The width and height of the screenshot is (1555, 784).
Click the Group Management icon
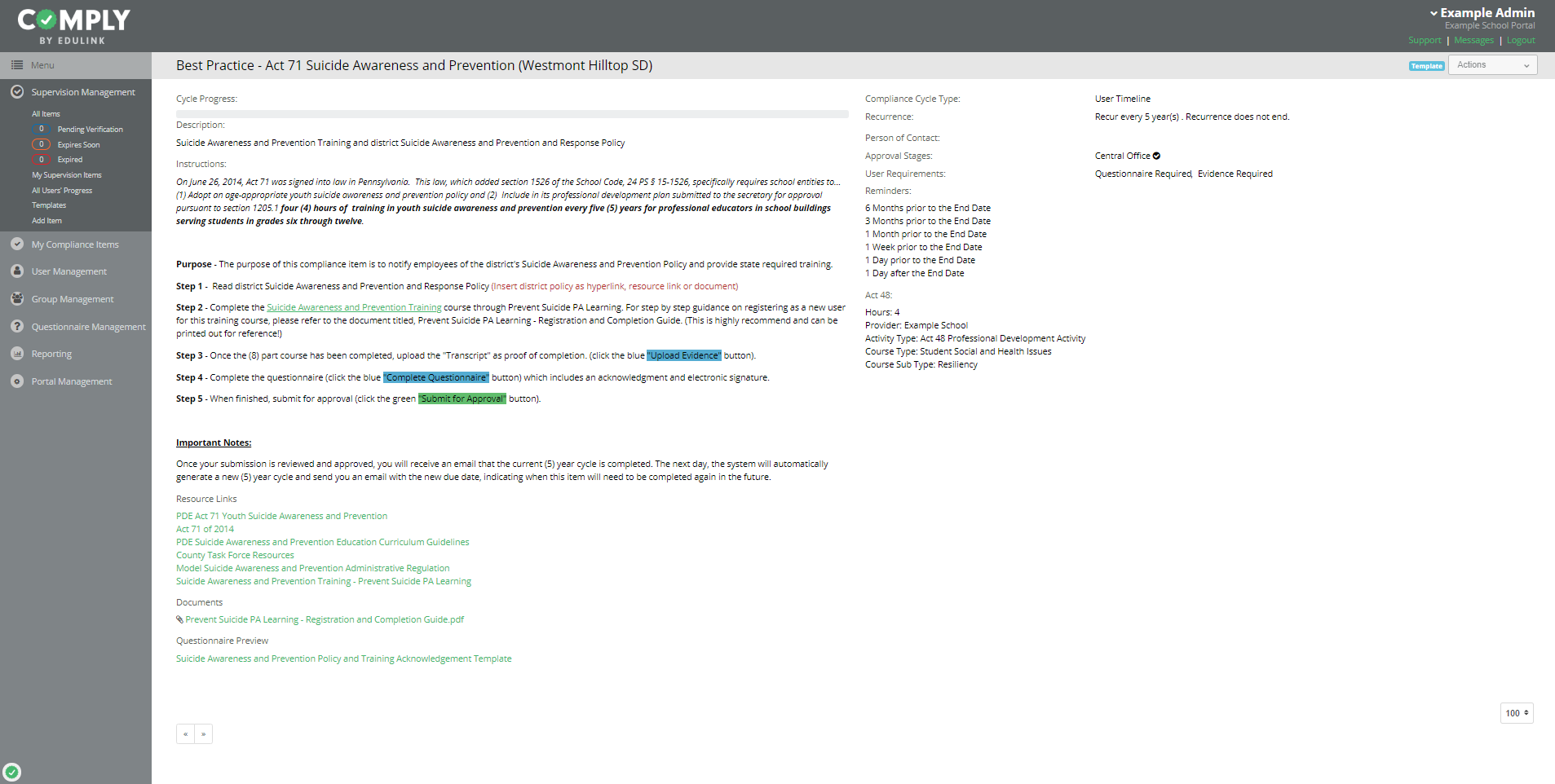click(17, 298)
